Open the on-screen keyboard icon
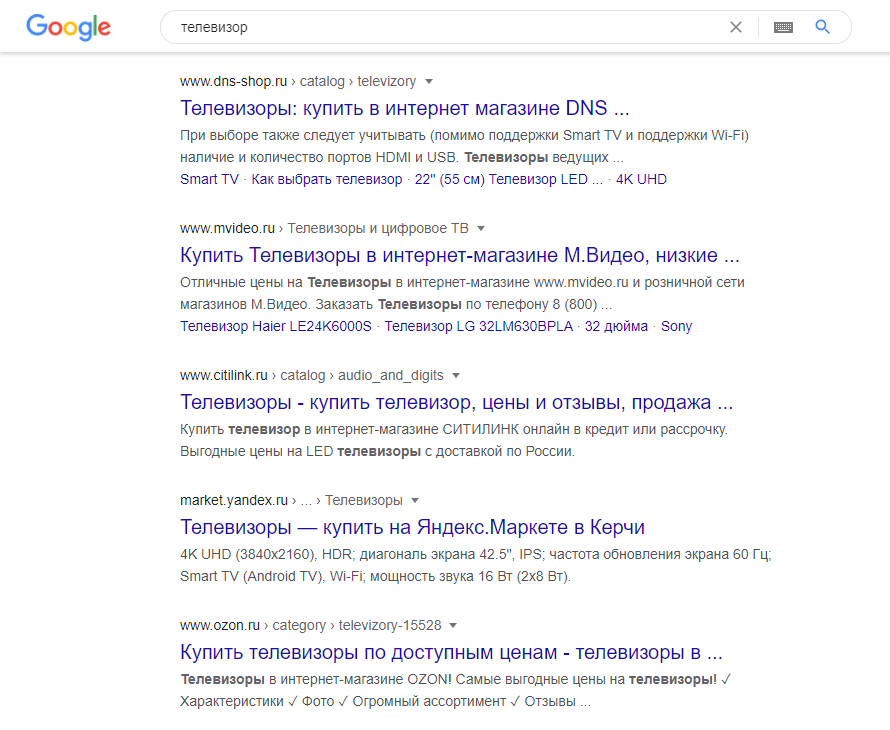Viewport: 890px width, 730px height. (x=783, y=27)
